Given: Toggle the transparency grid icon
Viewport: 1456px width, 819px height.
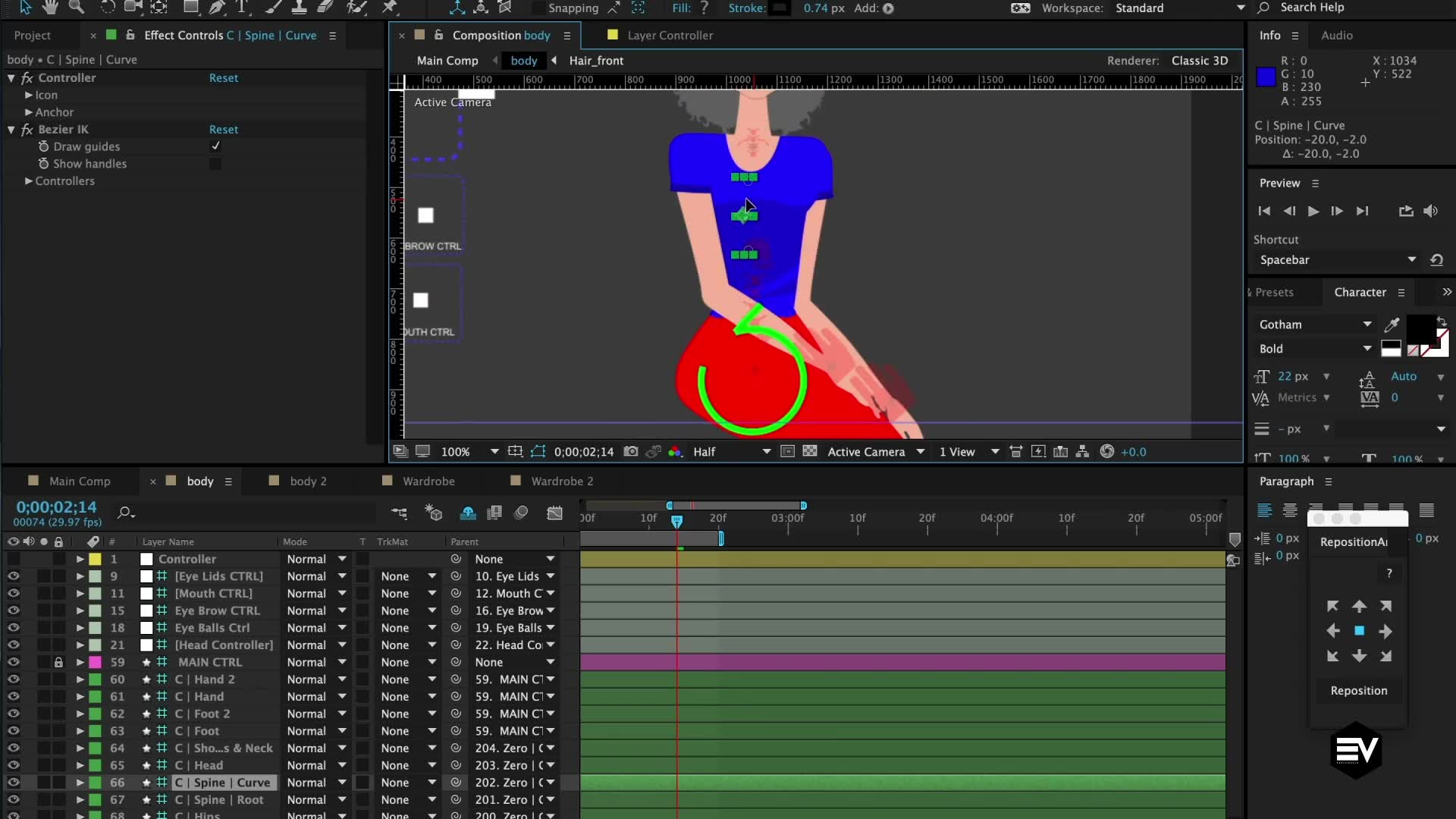Looking at the screenshot, I should coord(810,451).
